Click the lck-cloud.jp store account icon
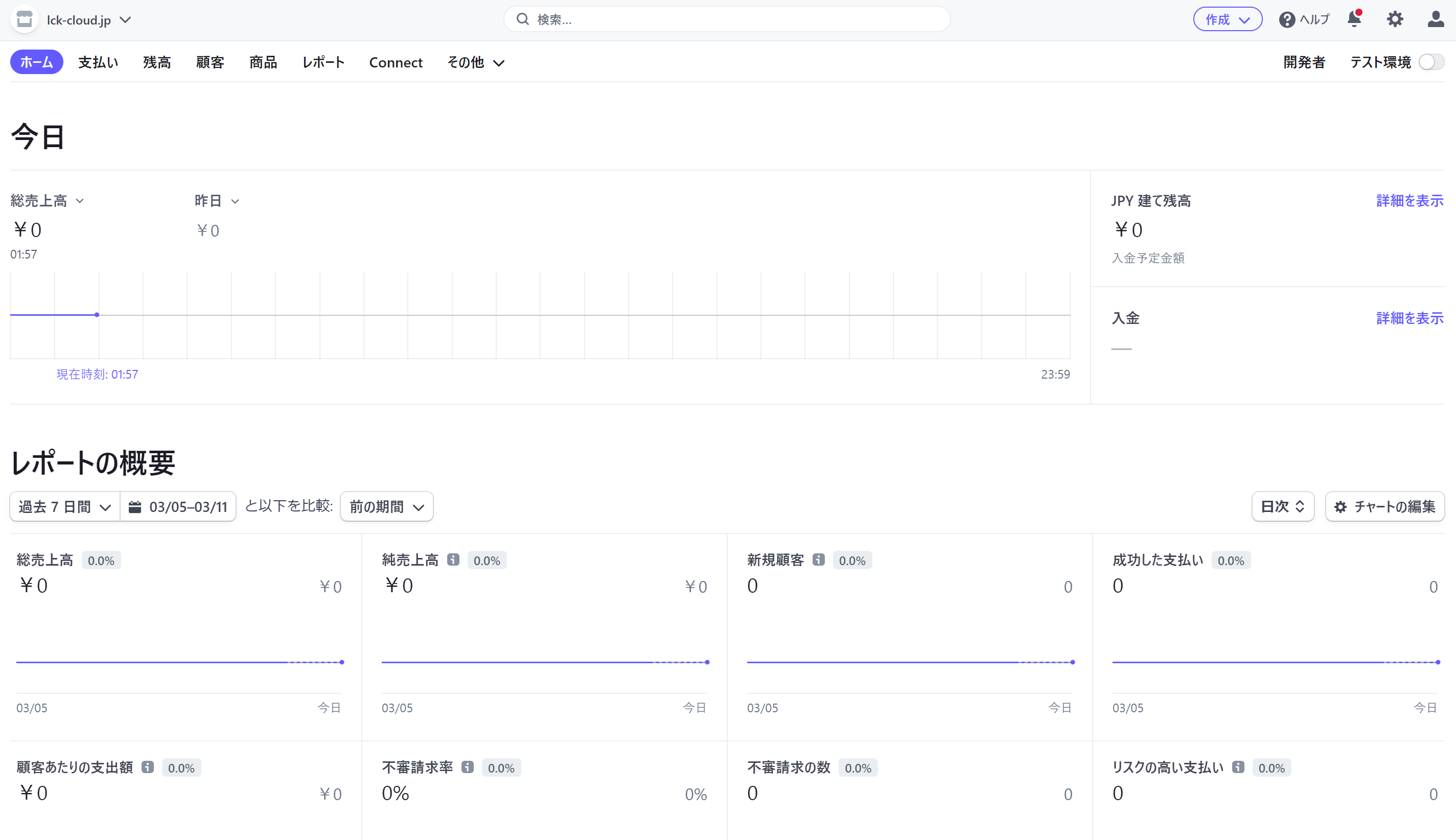This screenshot has height=840, width=1456. point(24,19)
